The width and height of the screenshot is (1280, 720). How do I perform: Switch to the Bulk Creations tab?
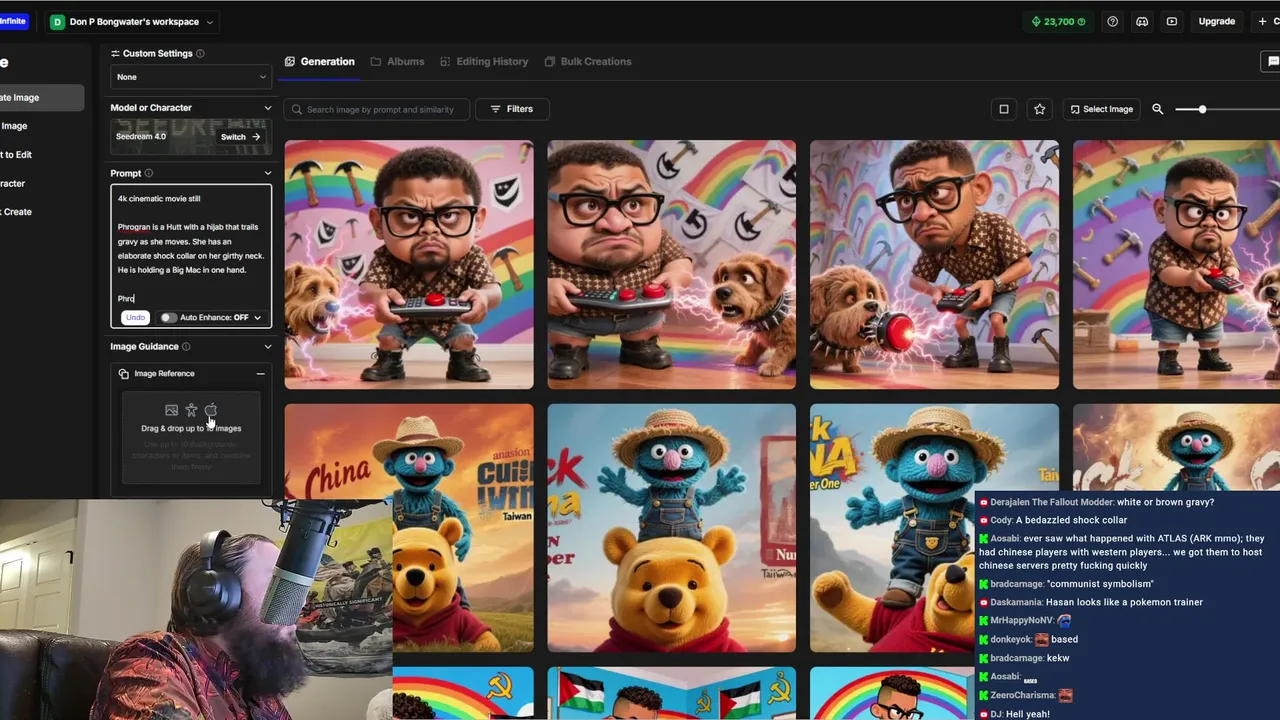(588, 62)
